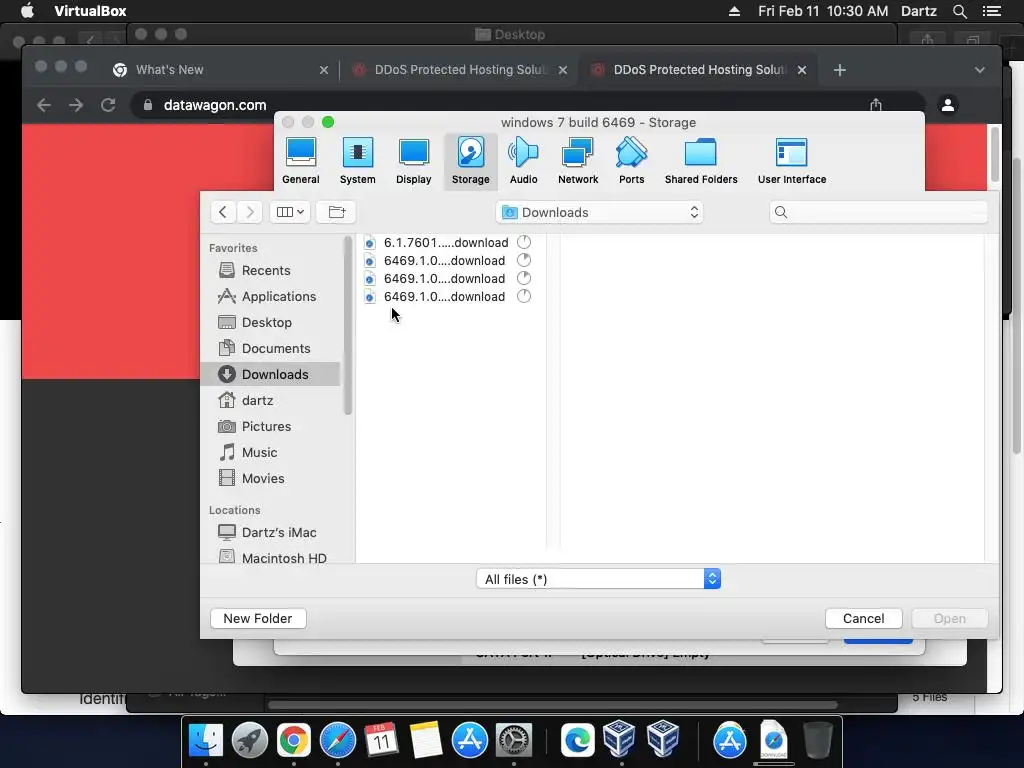Open the browser profile icon
This screenshot has height=768, width=1024.
click(948, 104)
